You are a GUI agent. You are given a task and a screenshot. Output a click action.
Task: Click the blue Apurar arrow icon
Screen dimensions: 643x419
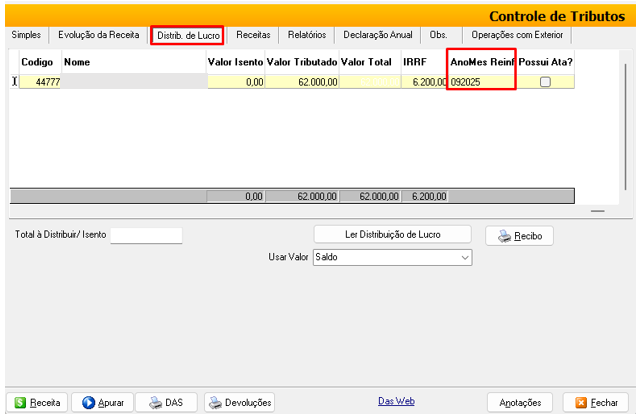coord(87,402)
